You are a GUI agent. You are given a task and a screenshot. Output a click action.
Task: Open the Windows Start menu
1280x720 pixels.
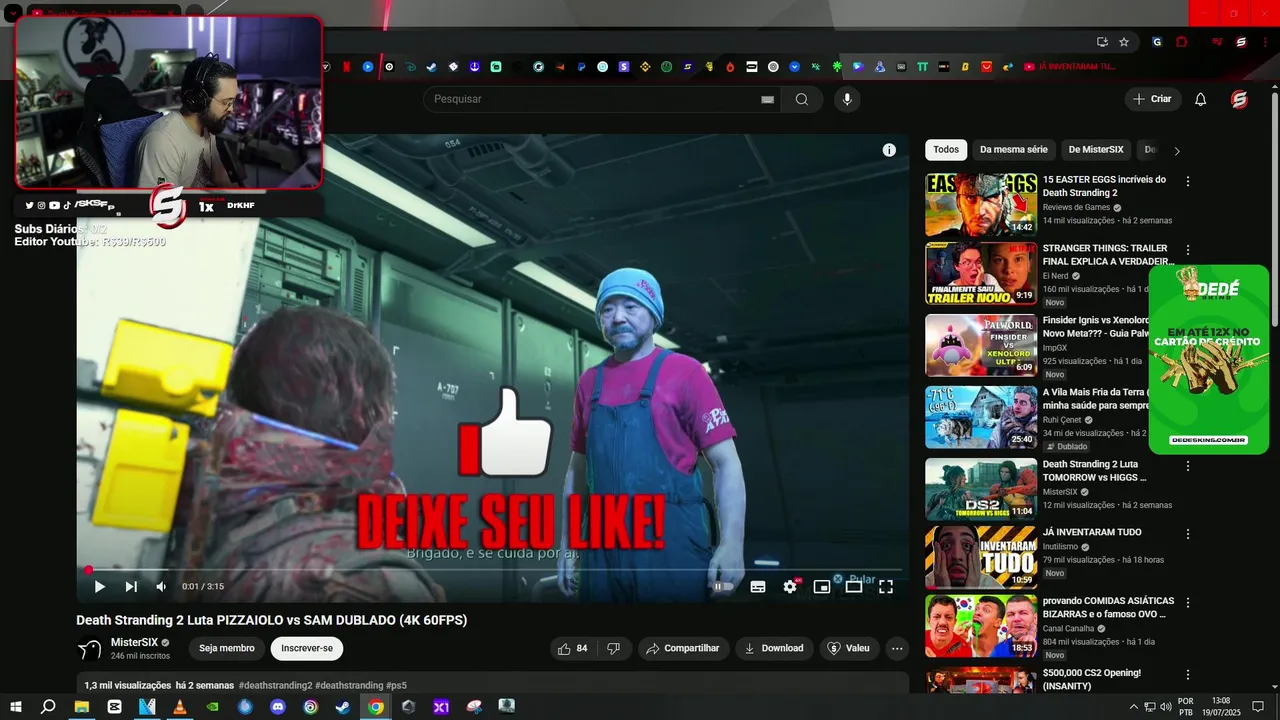[x=15, y=707]
